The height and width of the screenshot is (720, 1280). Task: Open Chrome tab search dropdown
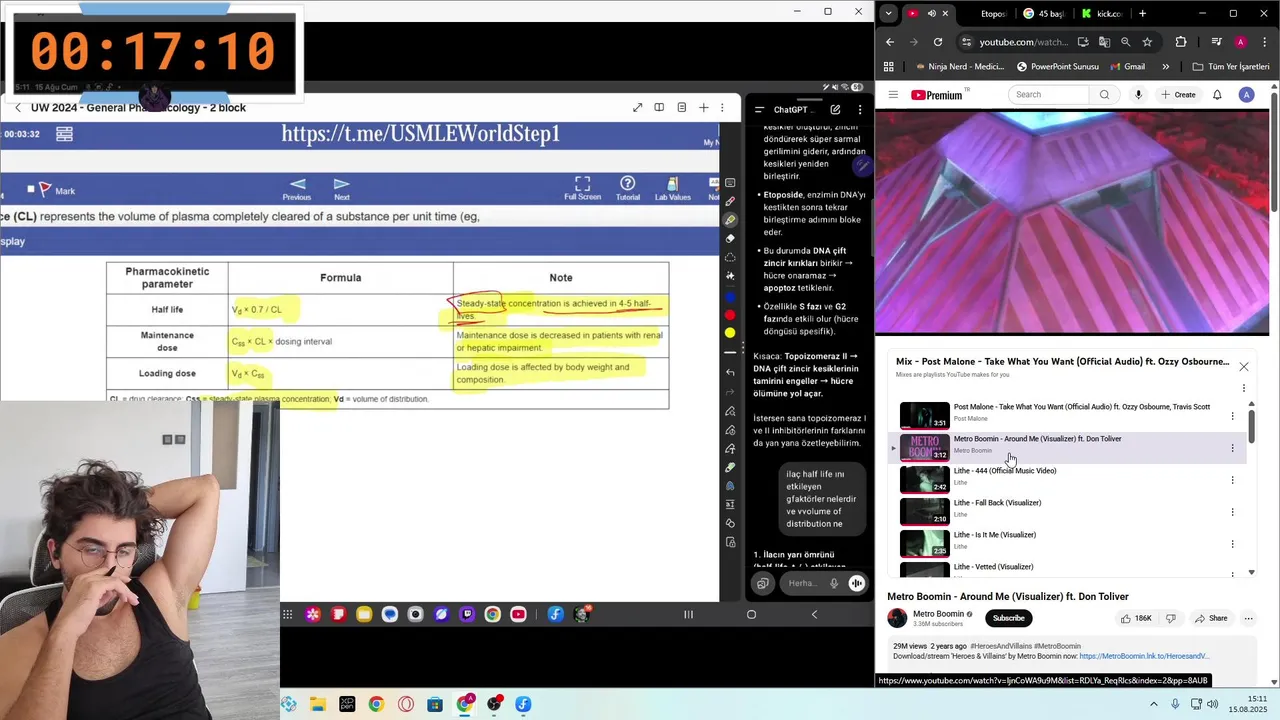click(x=888, y=13)
